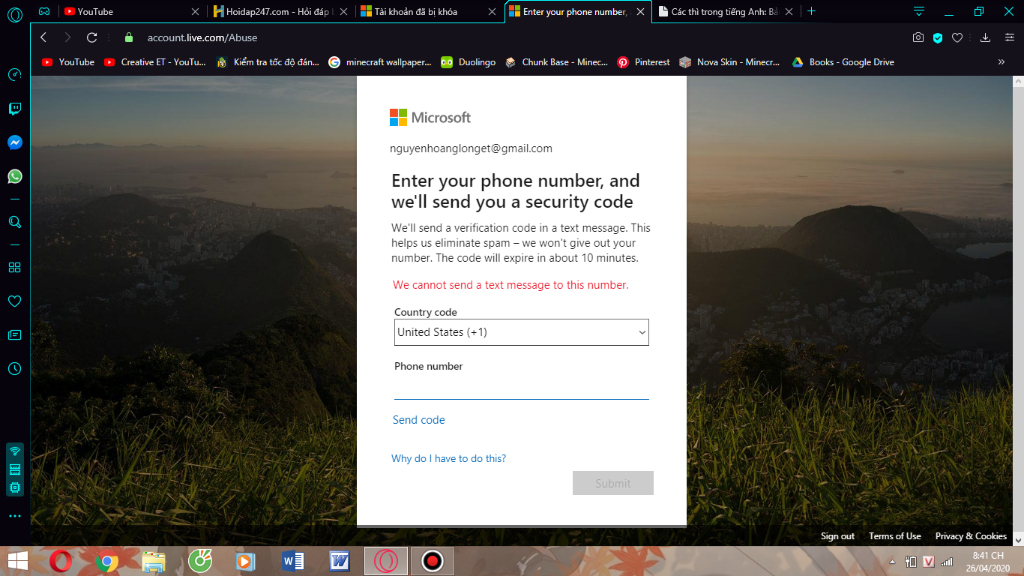Open the Pinterest bookmark
Screen dimensions: 1024x576
click(x=643, y=62)
